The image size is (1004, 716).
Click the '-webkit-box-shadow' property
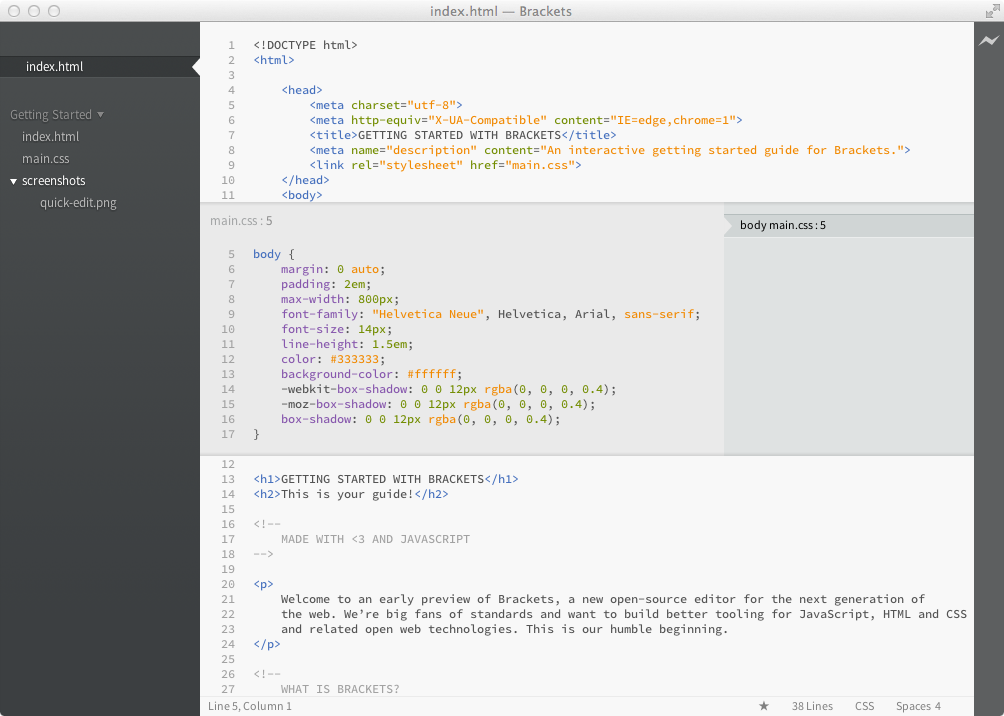coord(344,389)
